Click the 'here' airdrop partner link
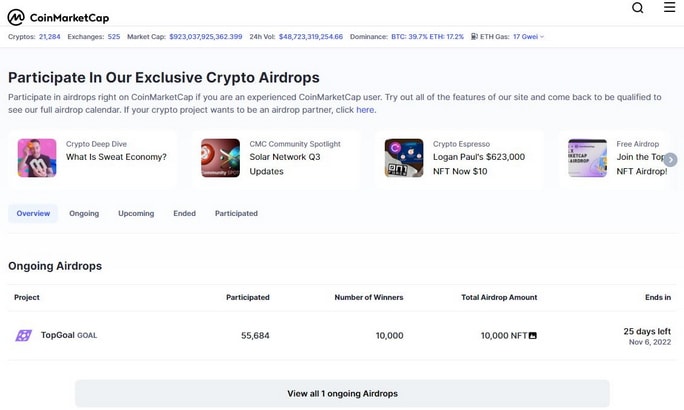684x410 pixels. click(x=365, y=110)
